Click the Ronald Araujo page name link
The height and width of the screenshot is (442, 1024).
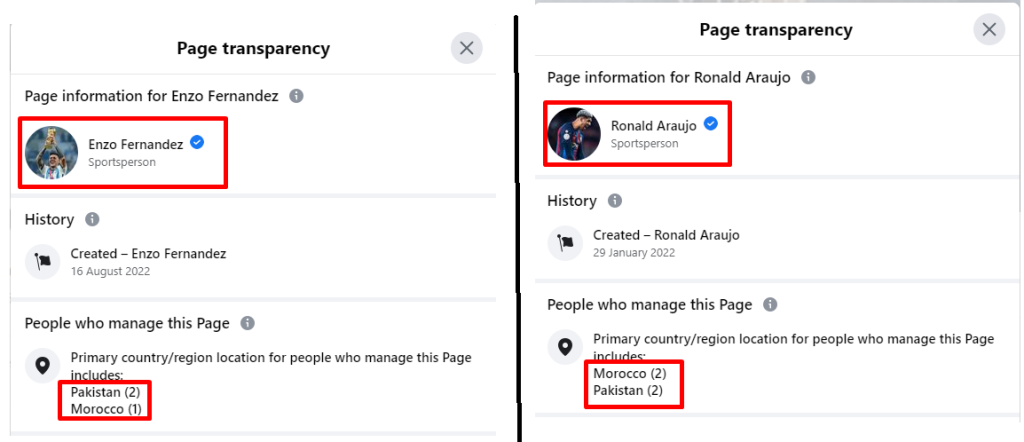point(654,125)
